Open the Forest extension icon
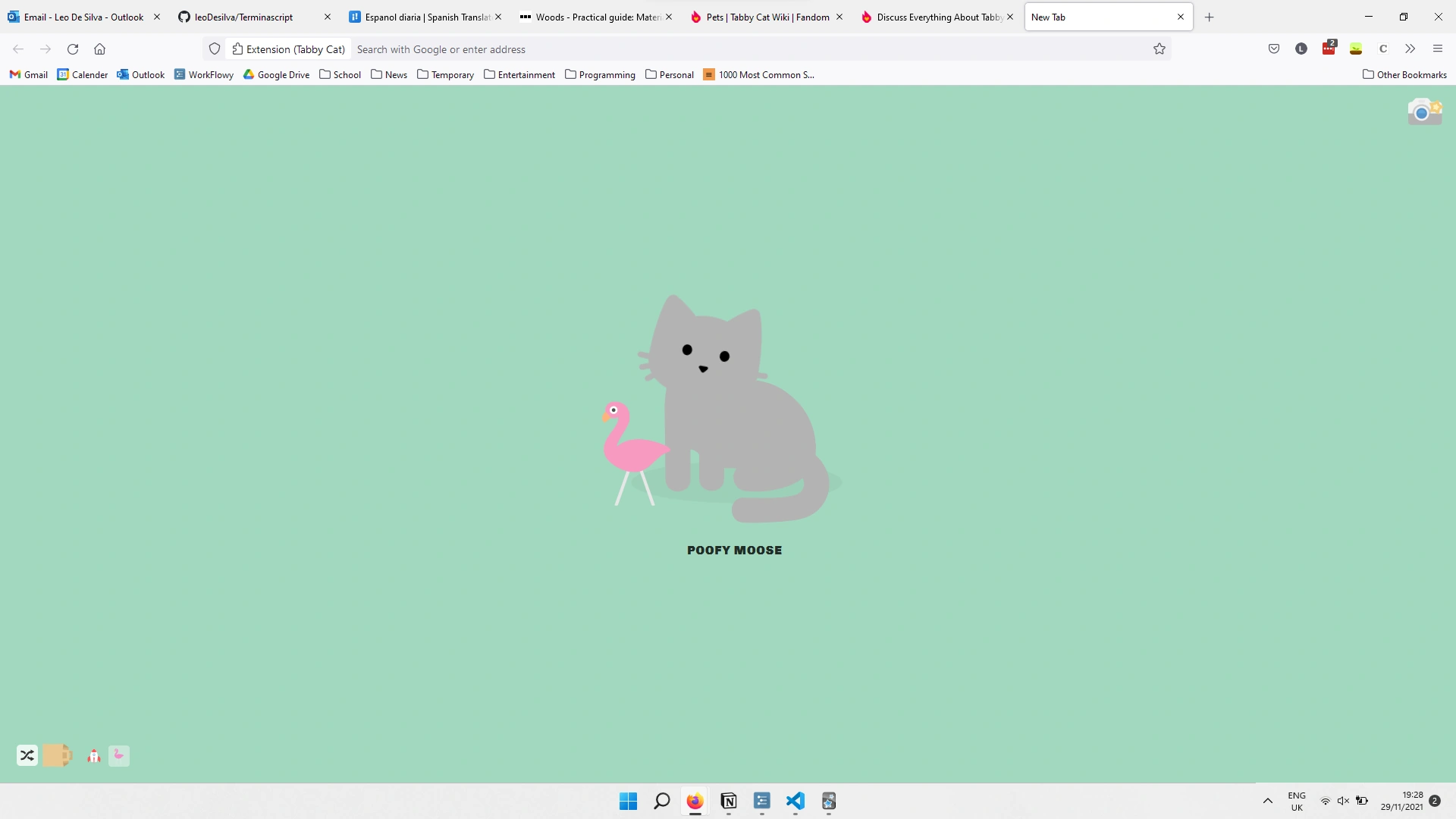The width and height of the screenshot is (1456, 819). pyautogui.click(x=1357, y=49)
